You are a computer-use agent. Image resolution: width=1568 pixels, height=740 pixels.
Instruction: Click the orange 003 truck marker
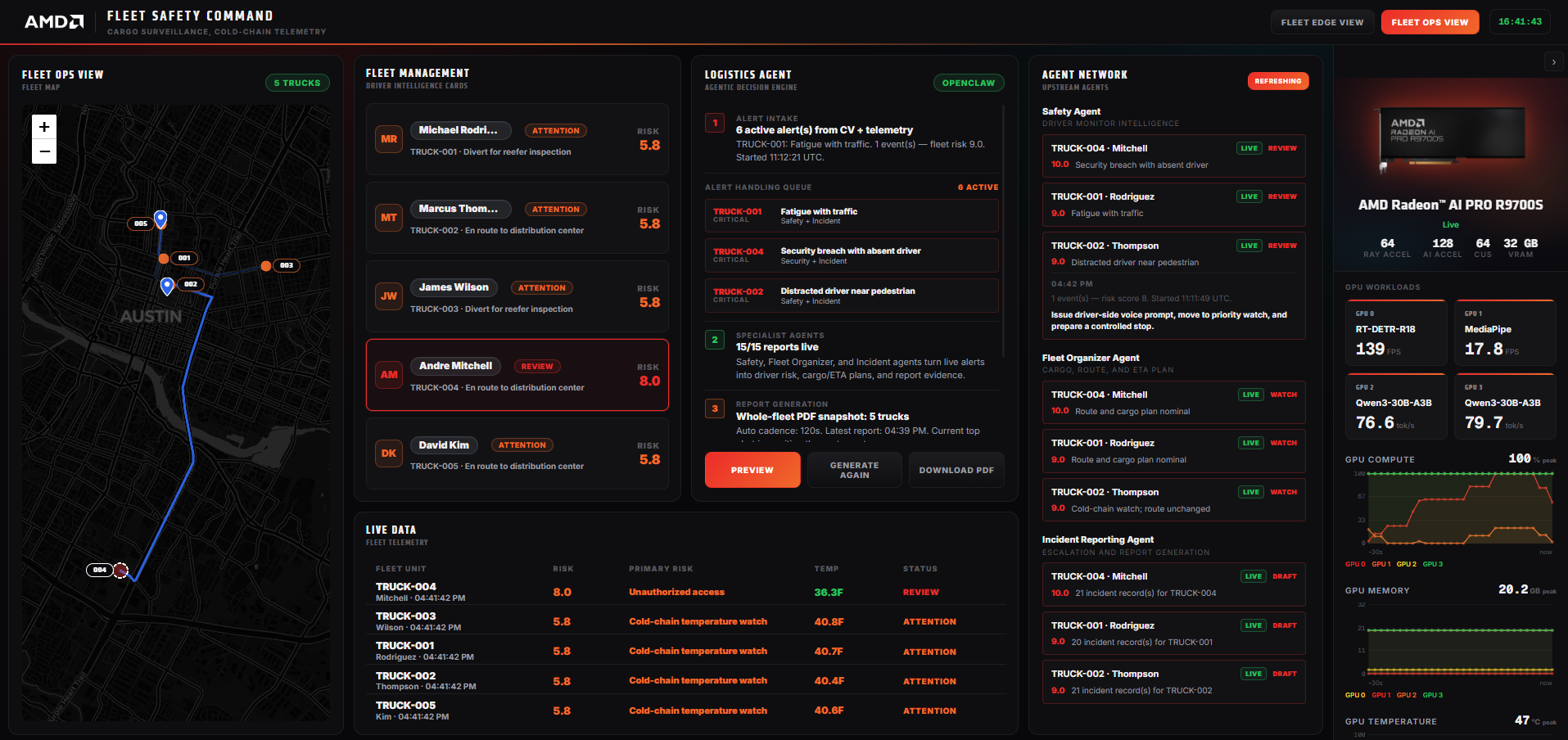(266, 265)
